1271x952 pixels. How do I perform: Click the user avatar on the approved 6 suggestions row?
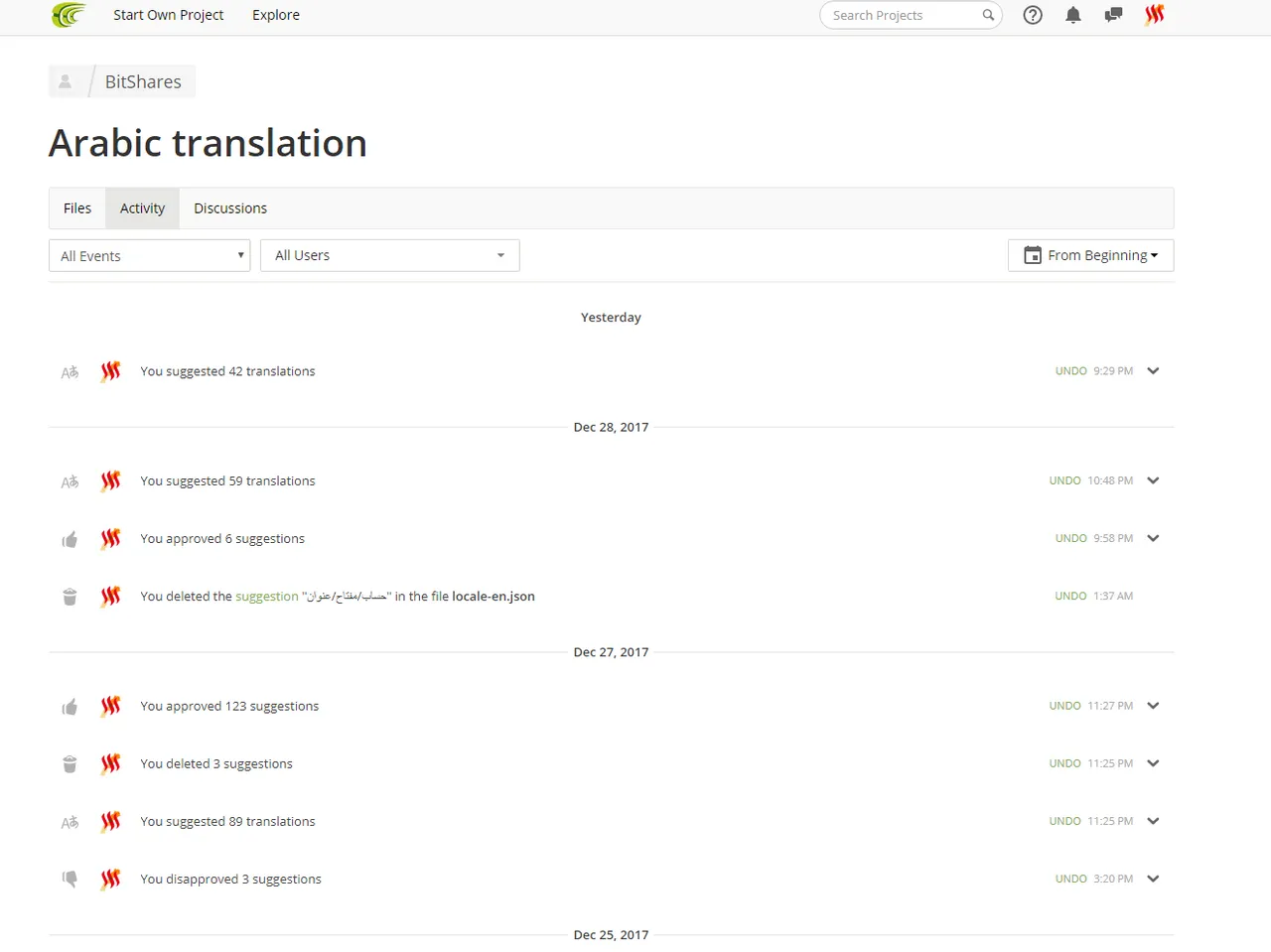pos(110,538)
